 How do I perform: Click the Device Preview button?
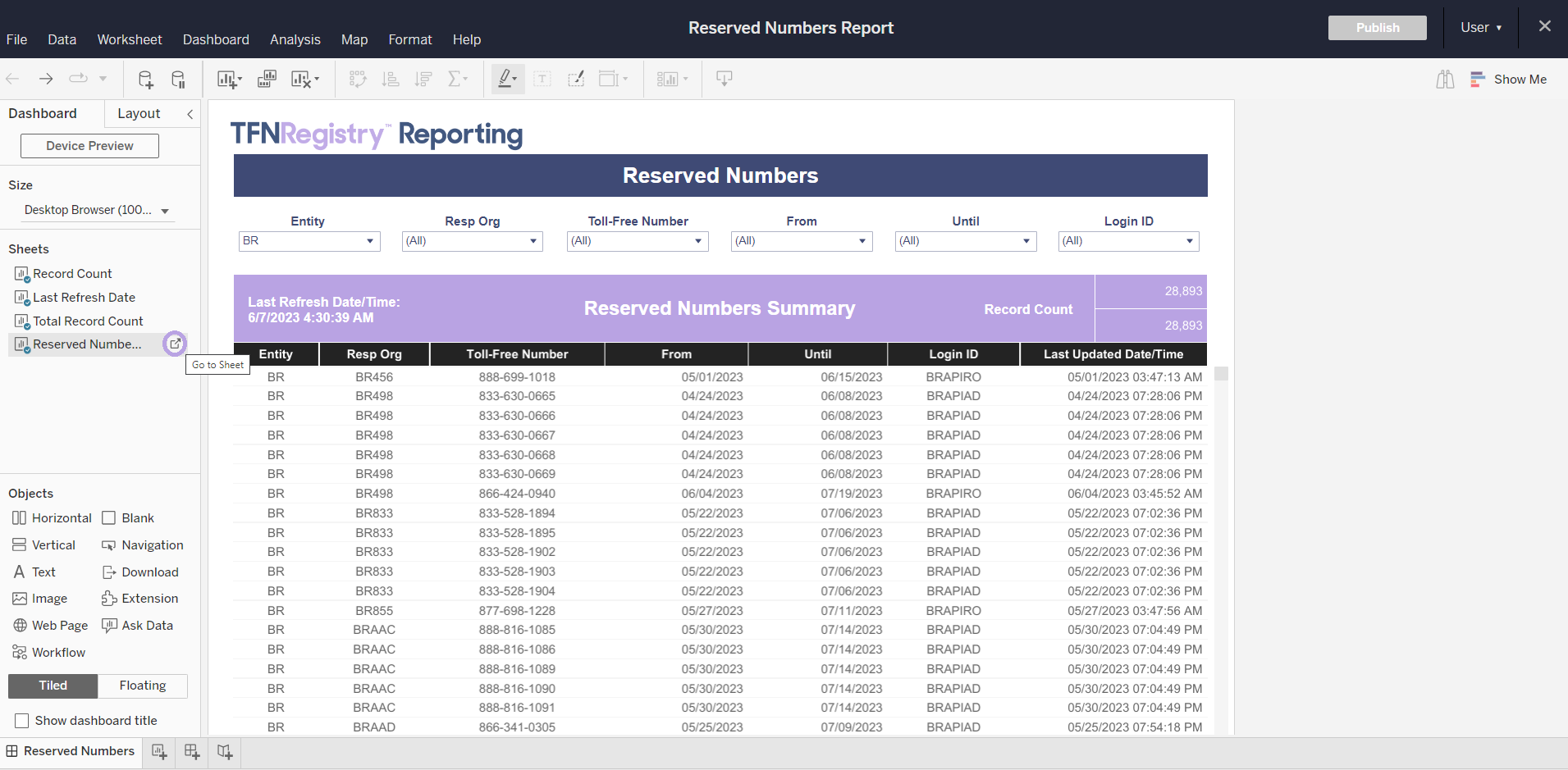(x=89, y=146)
